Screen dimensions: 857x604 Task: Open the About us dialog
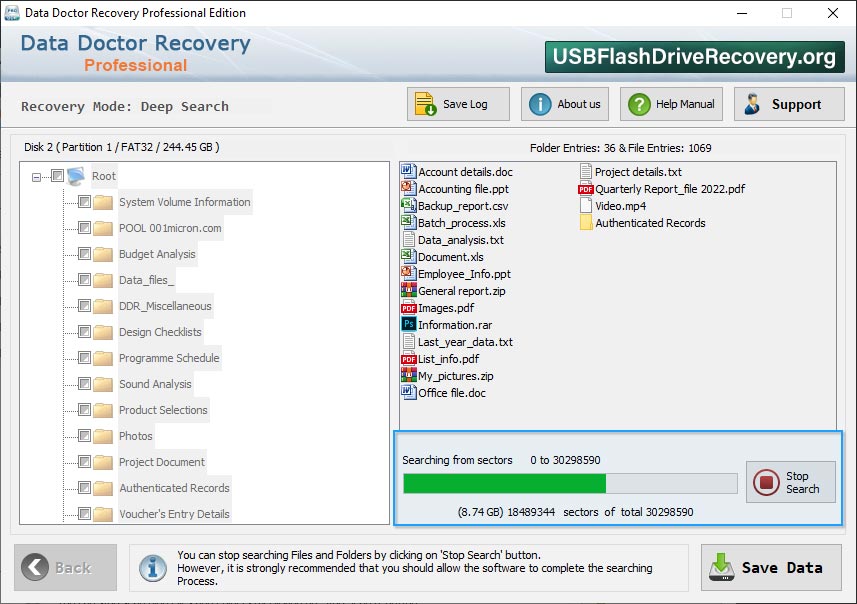[x=565, y=104]
